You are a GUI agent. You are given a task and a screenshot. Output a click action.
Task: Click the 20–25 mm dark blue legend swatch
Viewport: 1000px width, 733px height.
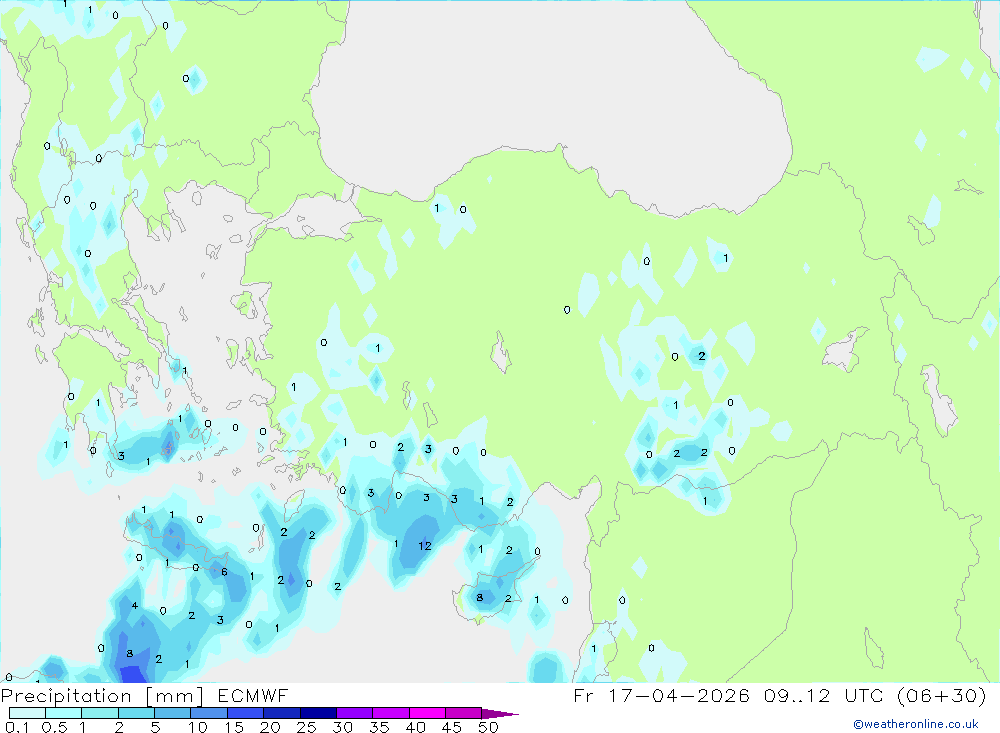tap(282, 713)
